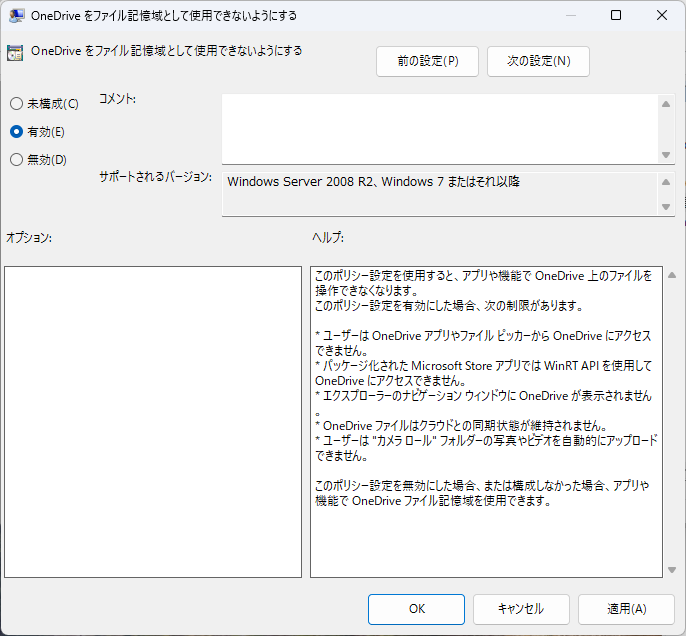Click help line beginning このポリシー設定を無効にした場合
Viewport: 686px width, 636px height.
tap(482, 486)
